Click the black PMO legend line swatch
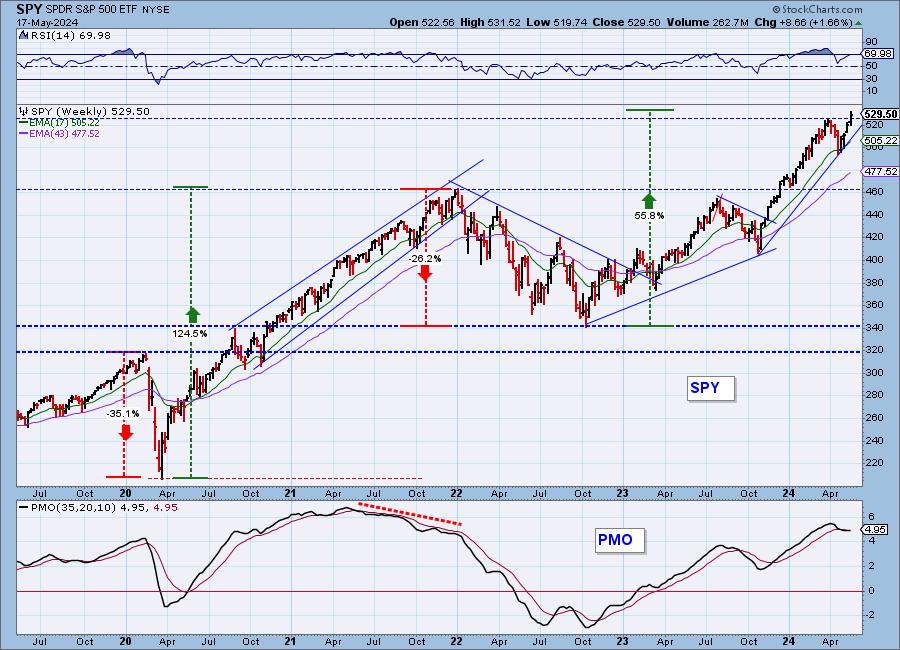This screenshot has width=900, height=650. [24, 508]
